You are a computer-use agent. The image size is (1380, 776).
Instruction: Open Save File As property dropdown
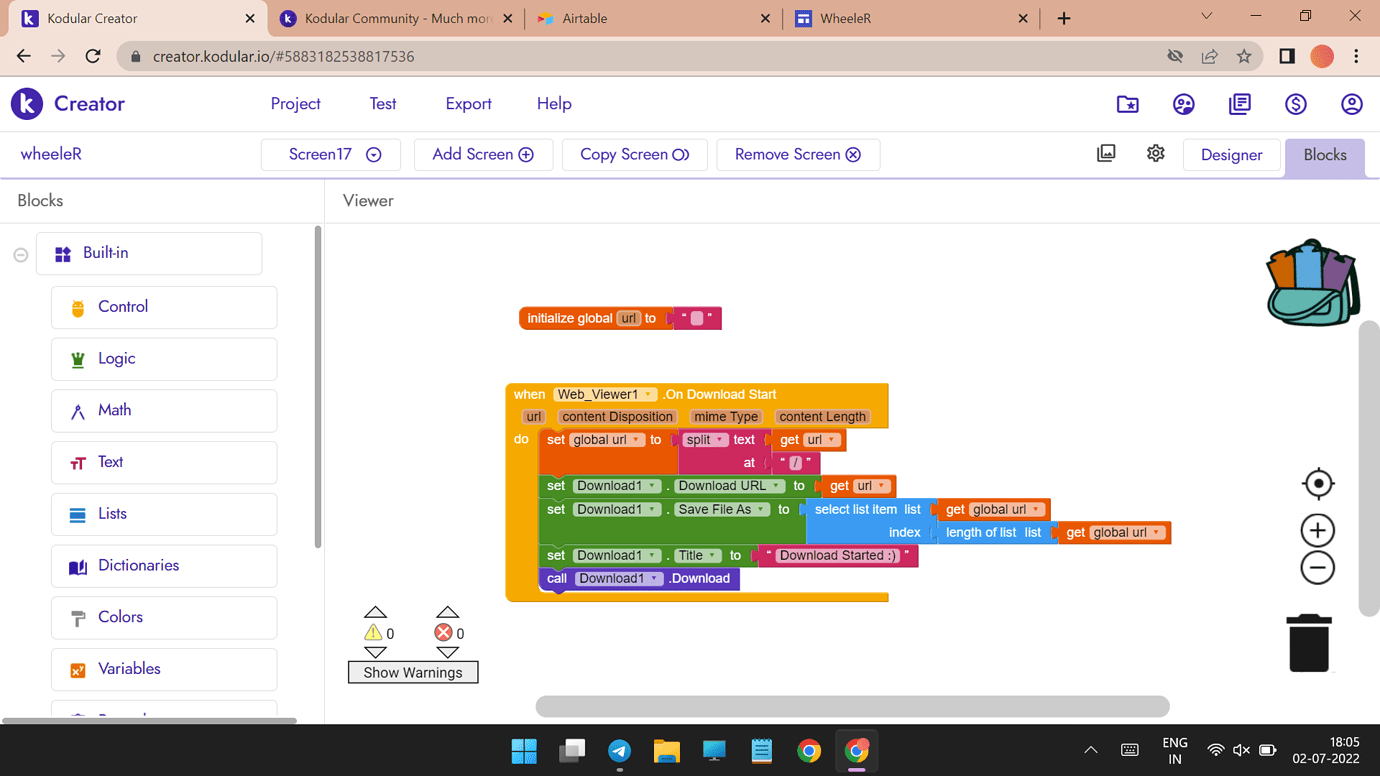[721, 510]
